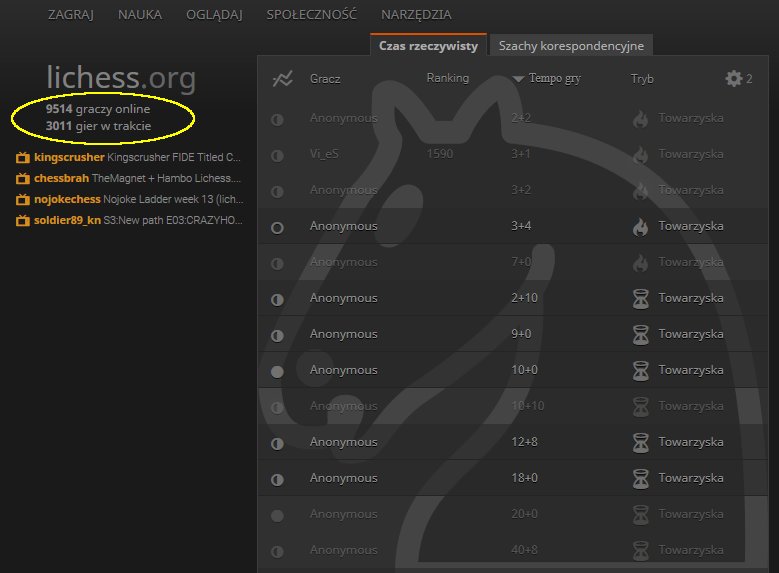
Task: Open nojokechess stream link
Action: point(139,199)
